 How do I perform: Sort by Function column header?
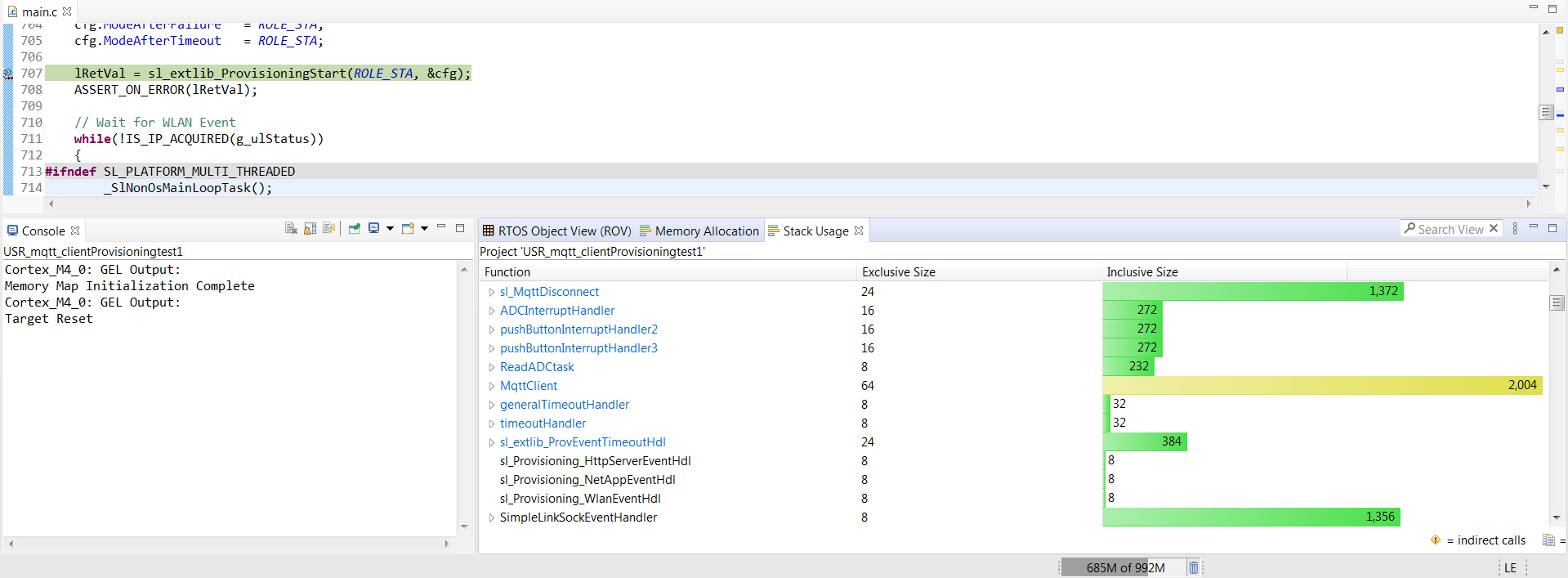pos(668,272)
